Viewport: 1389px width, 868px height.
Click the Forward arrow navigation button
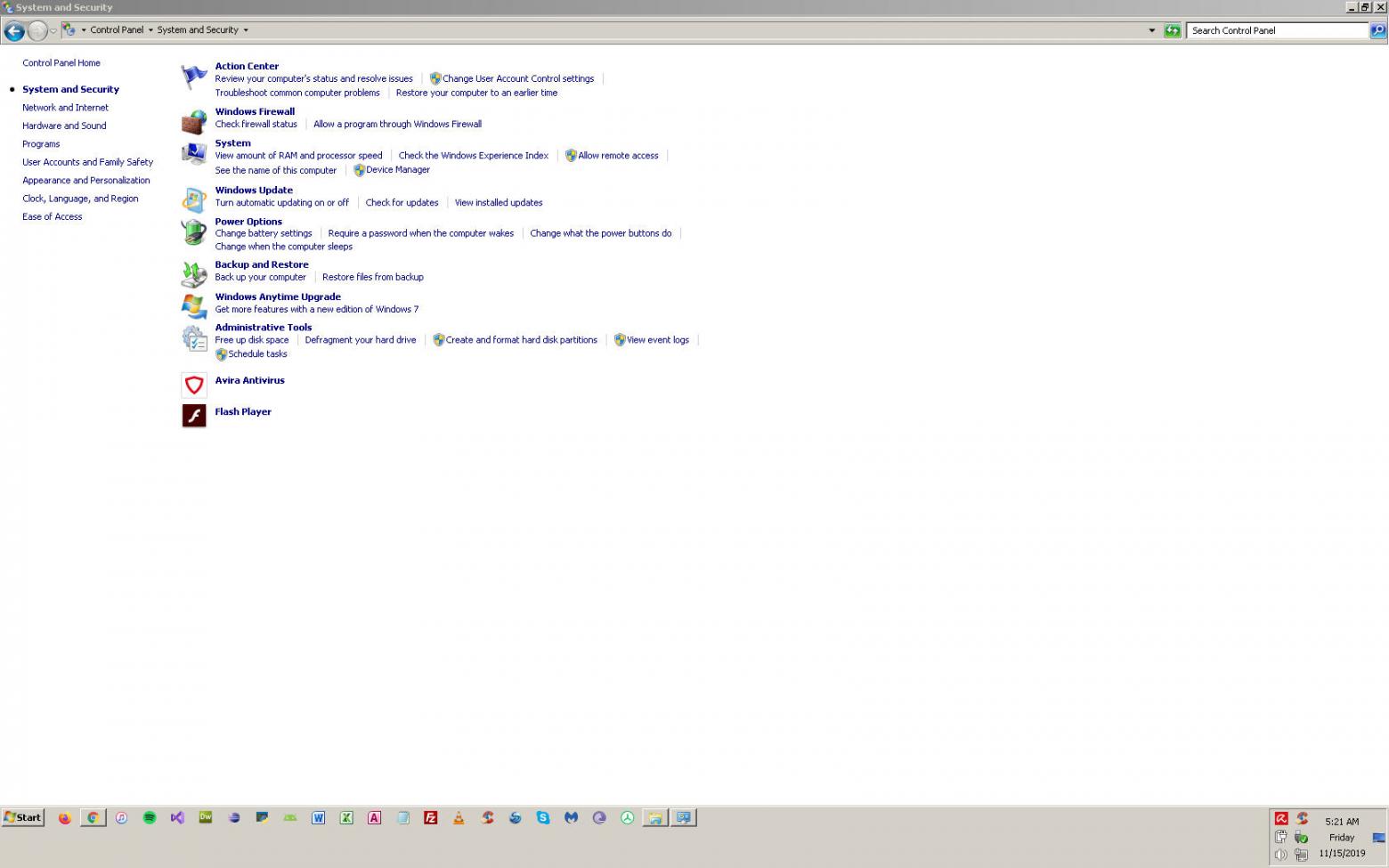pos(37,31)
